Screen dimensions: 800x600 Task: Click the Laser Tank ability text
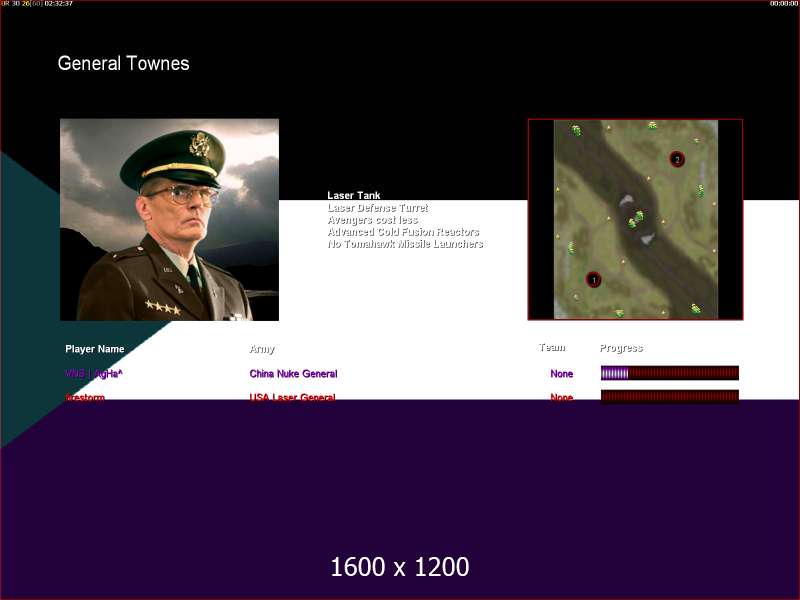coord(354,195)
